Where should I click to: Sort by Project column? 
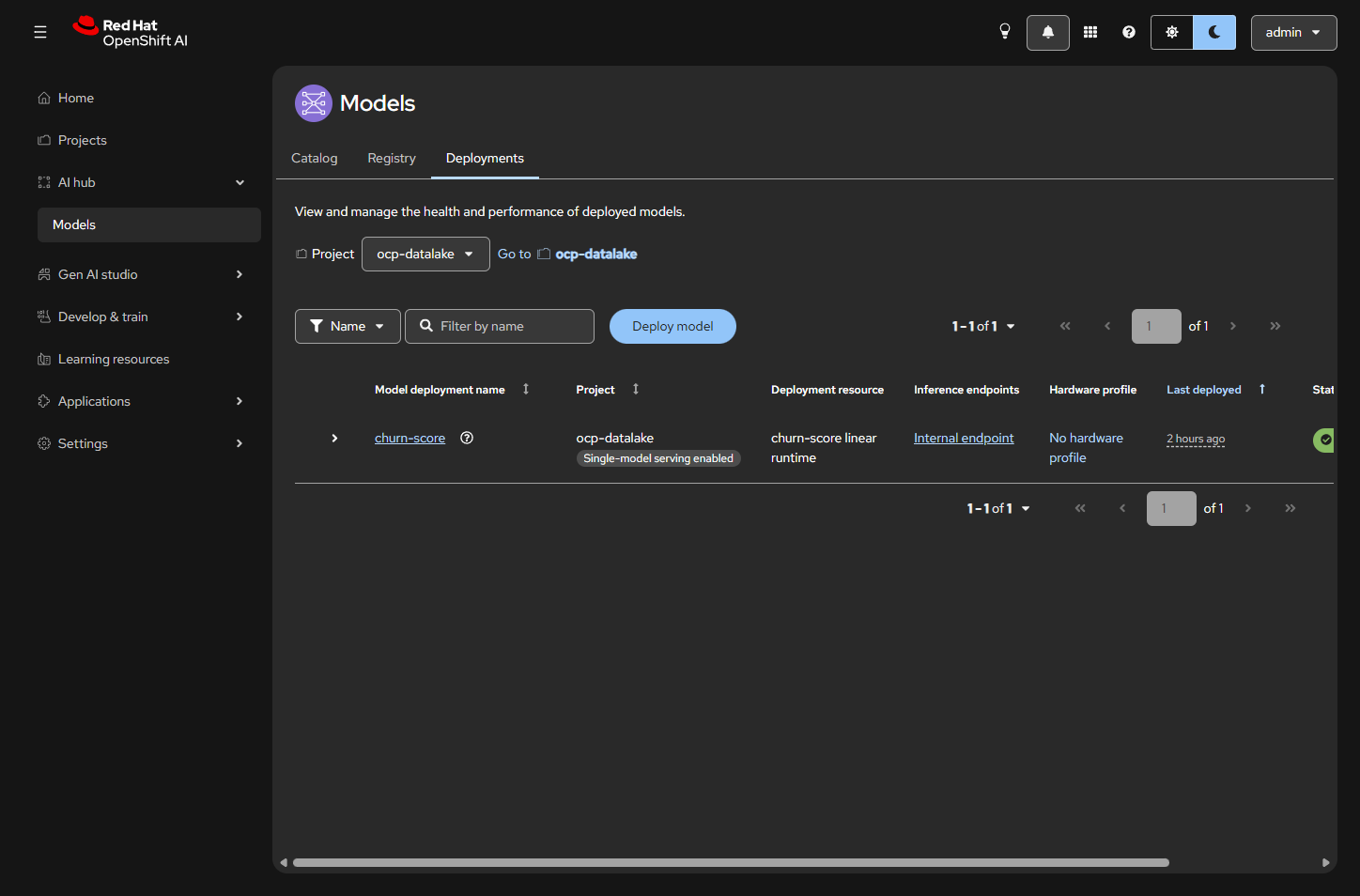click(x=608, y=389)
